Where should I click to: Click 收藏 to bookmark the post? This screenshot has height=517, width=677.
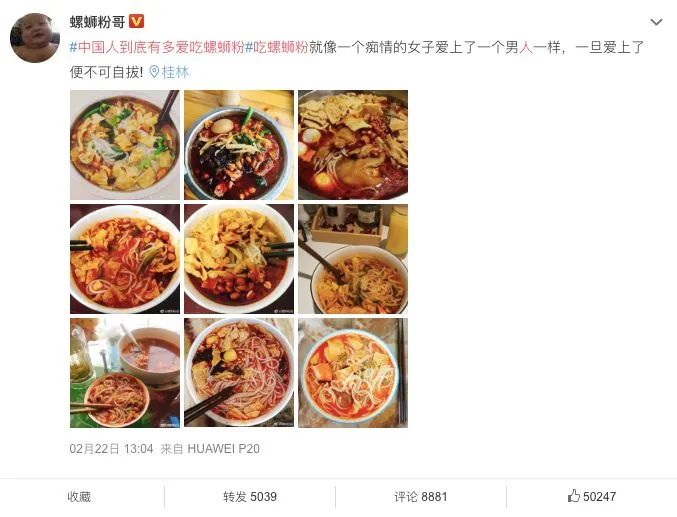pos(79,497)
